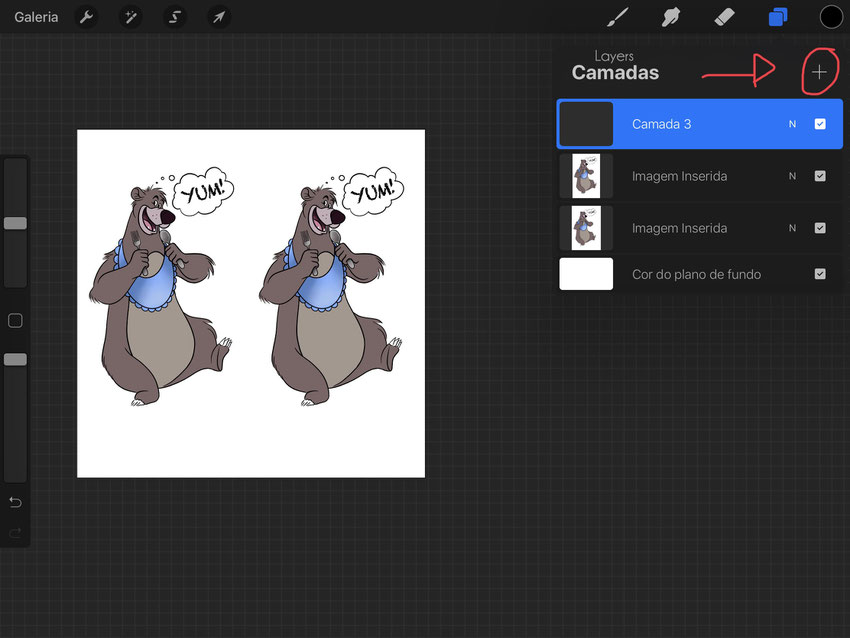Select the Eraser tool
This screenshot has height=638, width=850.
pyautogui.click(x=724, y=17)
